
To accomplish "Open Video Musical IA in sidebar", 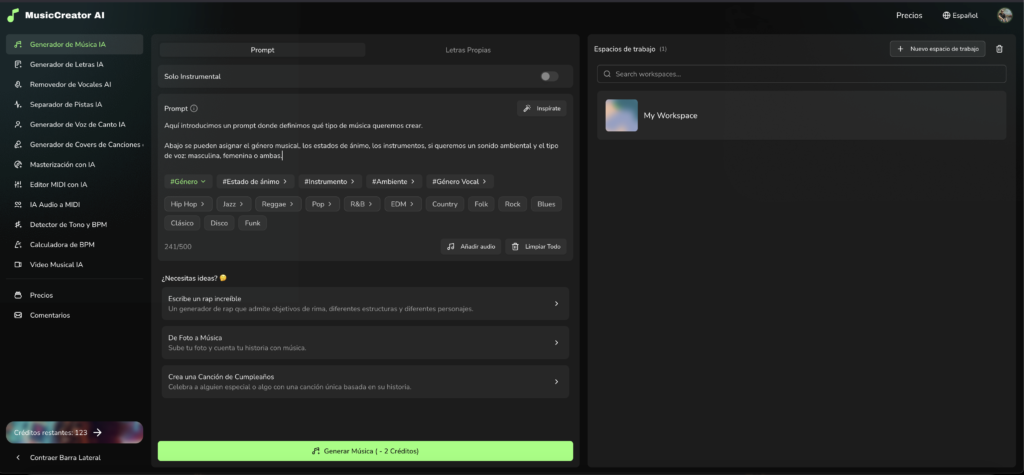I will (x=56, y=265).
